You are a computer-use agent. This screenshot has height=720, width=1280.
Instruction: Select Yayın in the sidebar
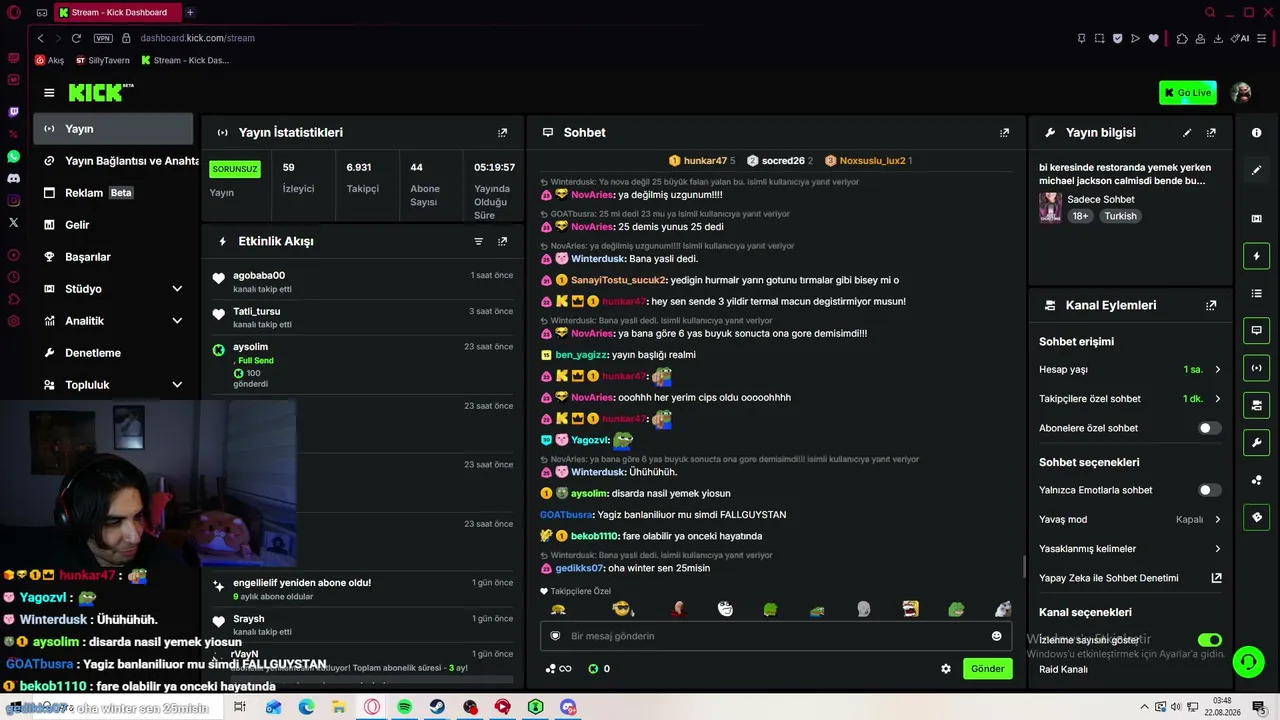click(x=114, y=129)
